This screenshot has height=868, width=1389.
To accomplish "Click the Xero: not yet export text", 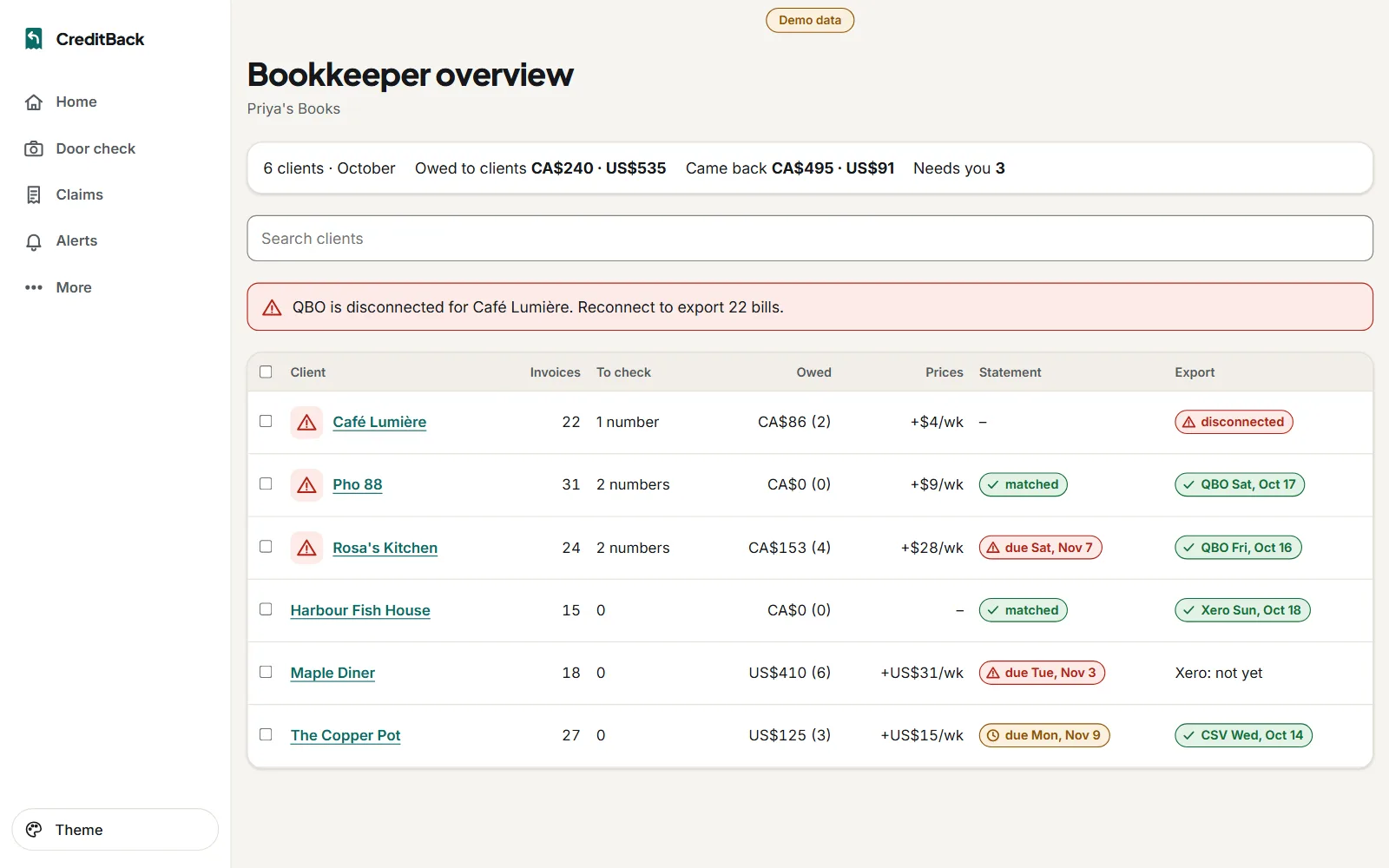I will 1218,673.
